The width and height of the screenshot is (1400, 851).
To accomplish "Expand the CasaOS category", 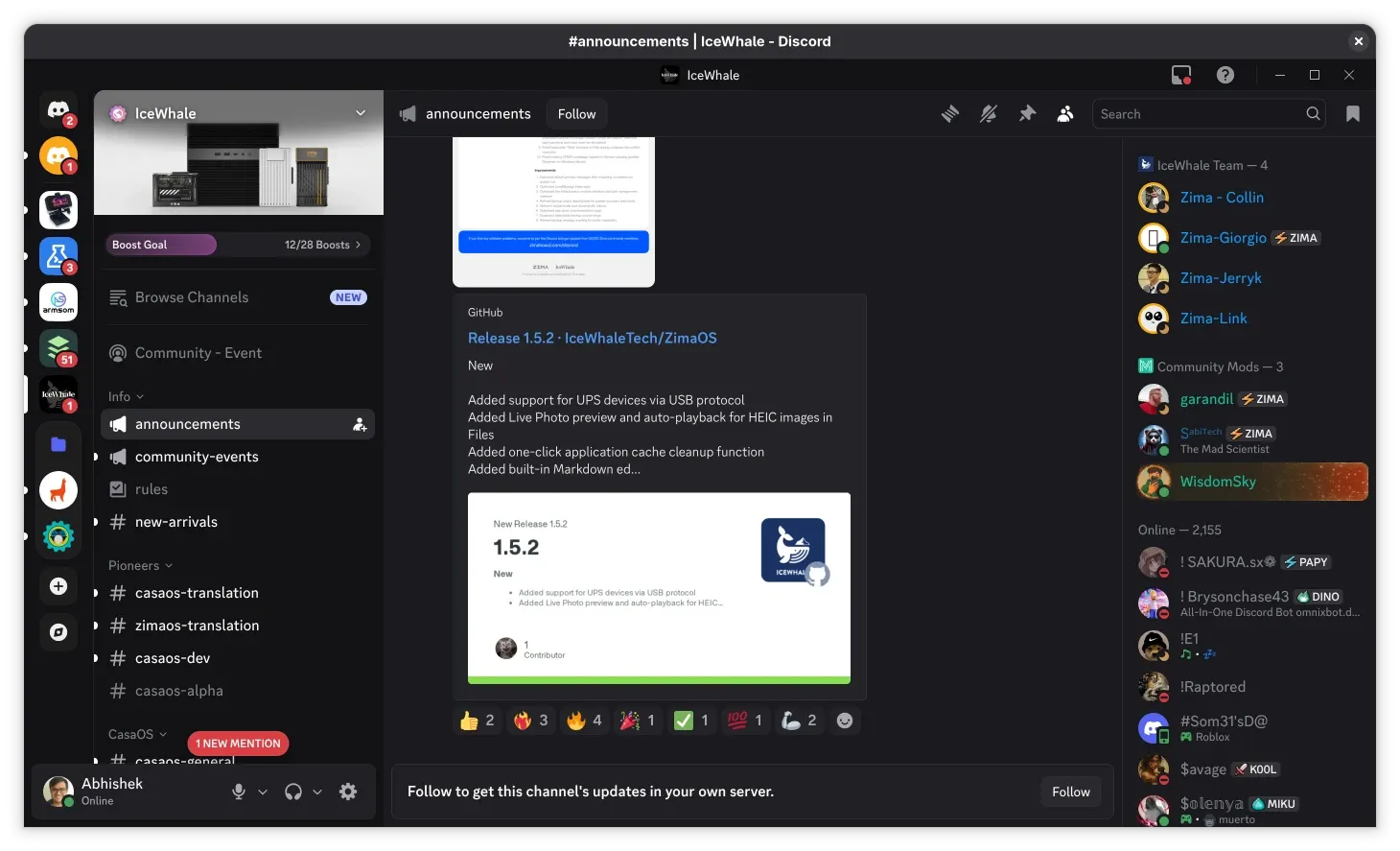I will (x=136, y=734).
